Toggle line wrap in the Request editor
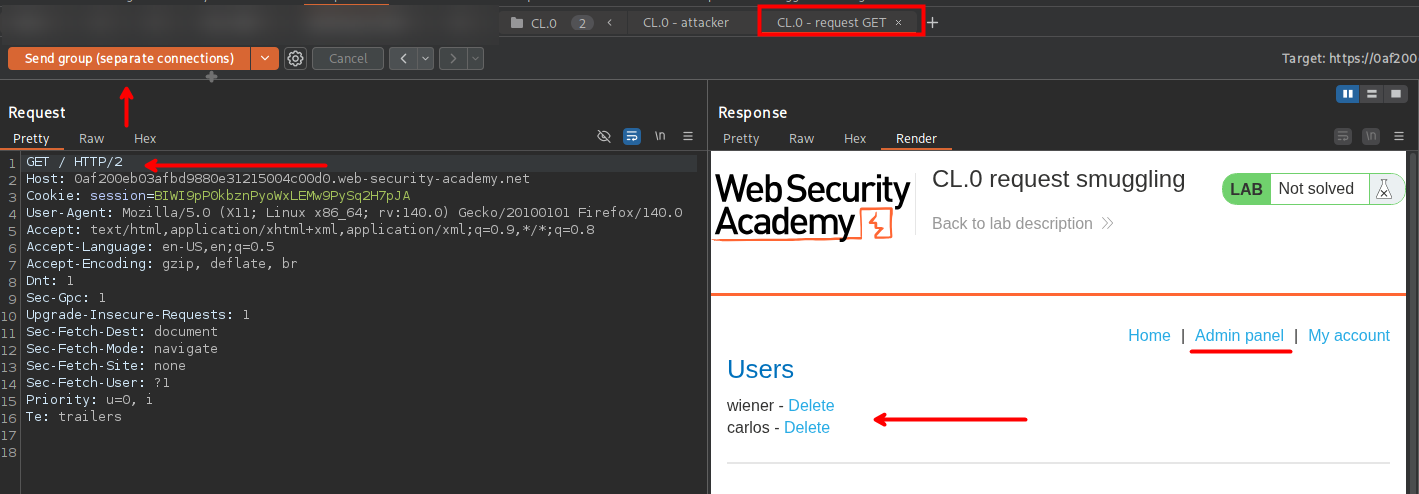The height and width of the screenshot is (494, 1419). click(632, 136)
